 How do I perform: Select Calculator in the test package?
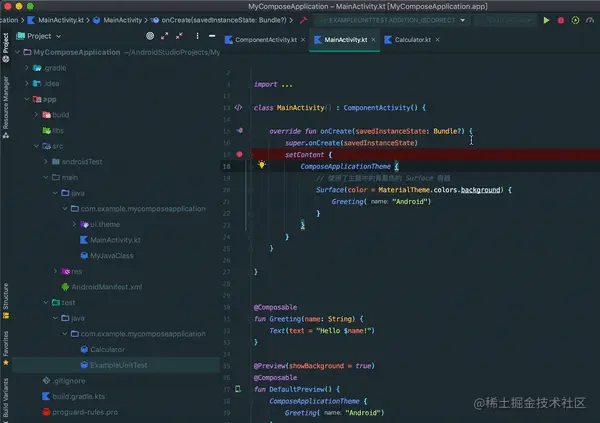(103, 350)
